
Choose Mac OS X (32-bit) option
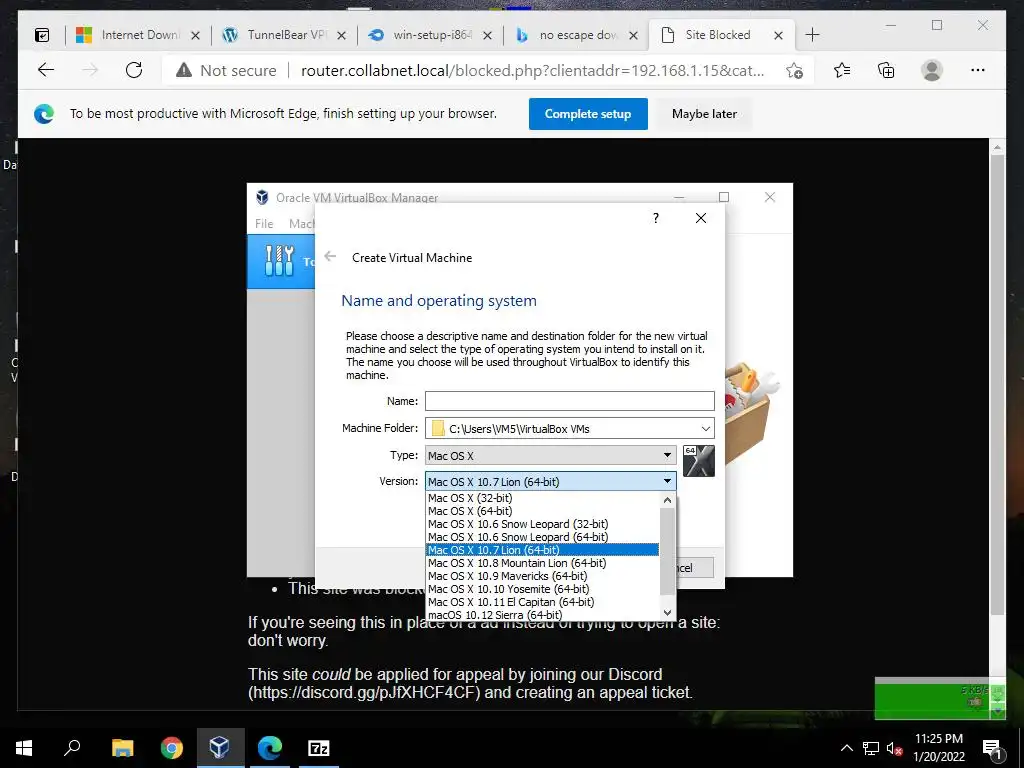pyautogui.click(x=542, y=498)
